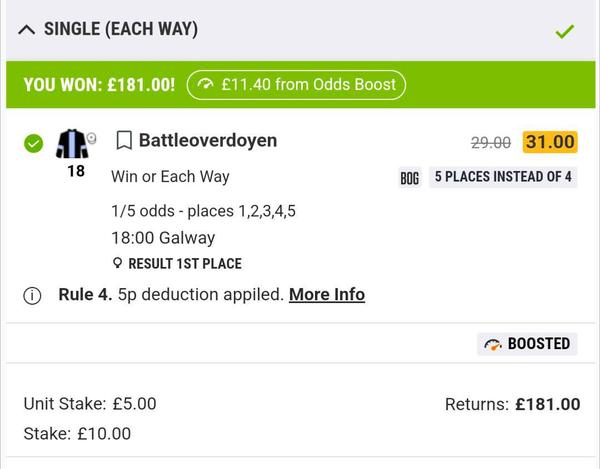Click the boosted 31.00 odds badge

click(550, 142)
